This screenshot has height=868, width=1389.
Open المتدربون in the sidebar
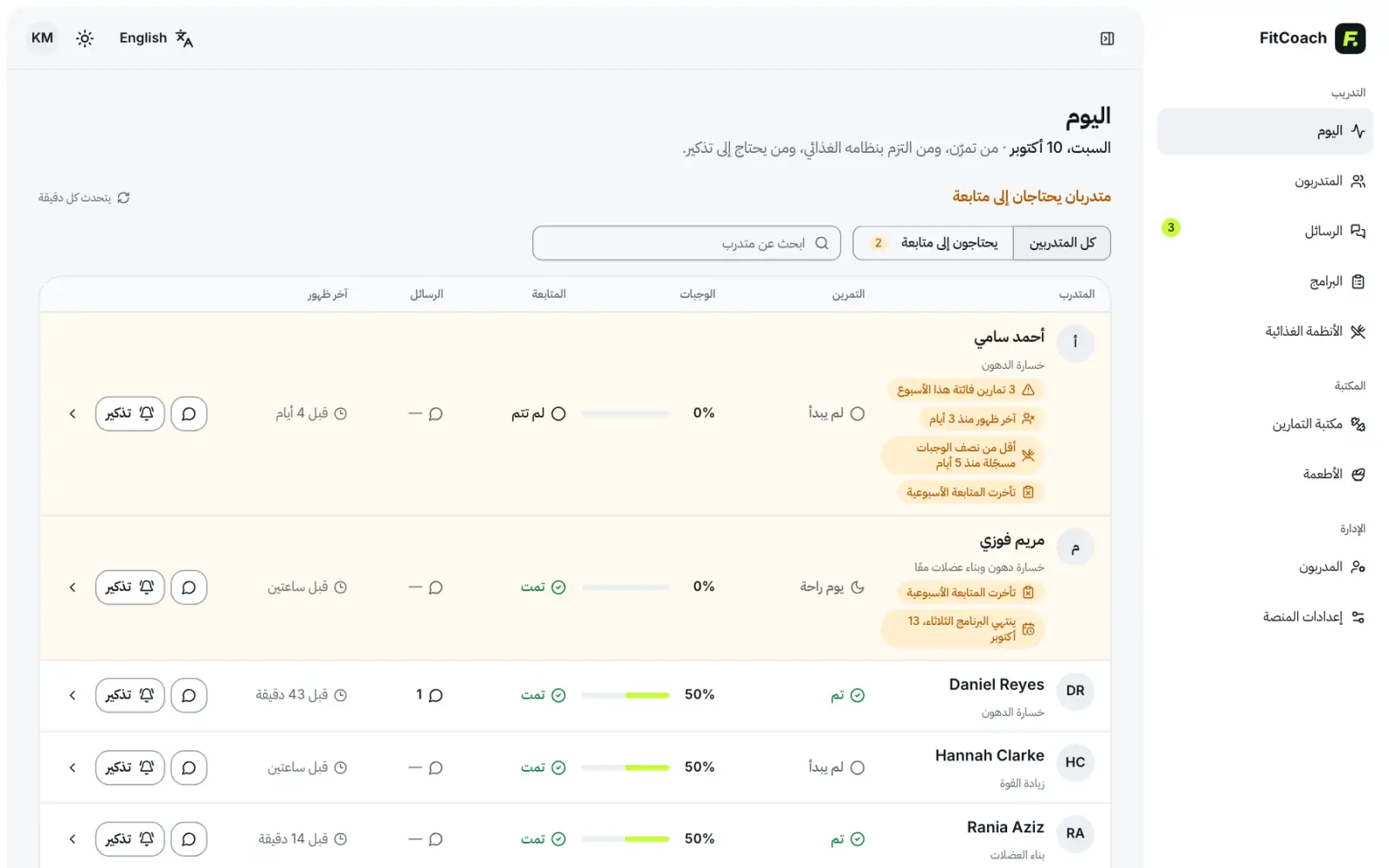coord(1265,181)
